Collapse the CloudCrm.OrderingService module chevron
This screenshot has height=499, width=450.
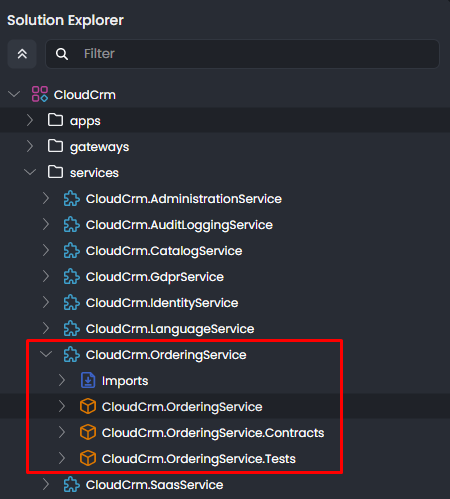pos(46,354)
